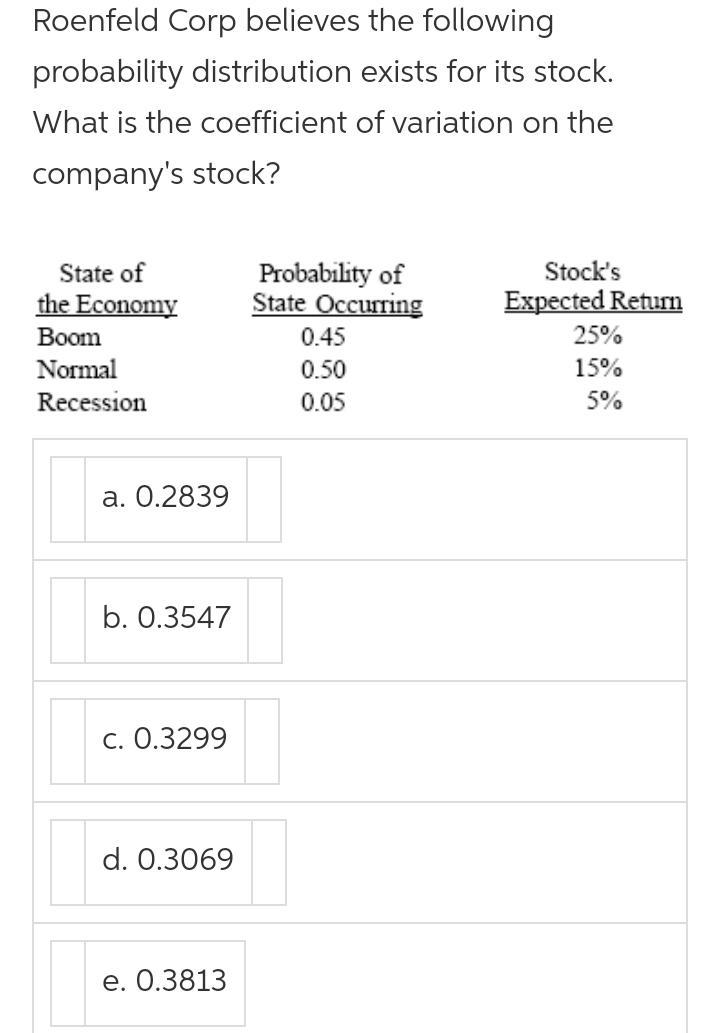Click the "State of the Economy" column header
The image size is (720, 1033).
pyautogui.click(x=106, y=288)
